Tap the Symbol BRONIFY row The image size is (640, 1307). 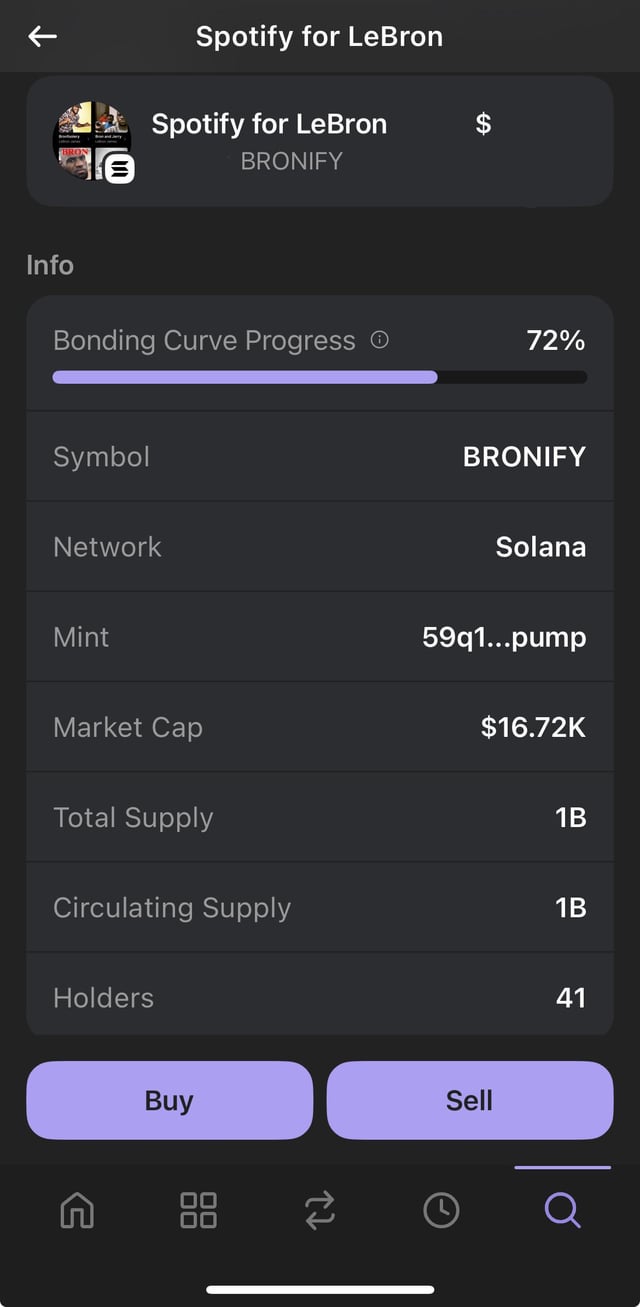(320, 457)
